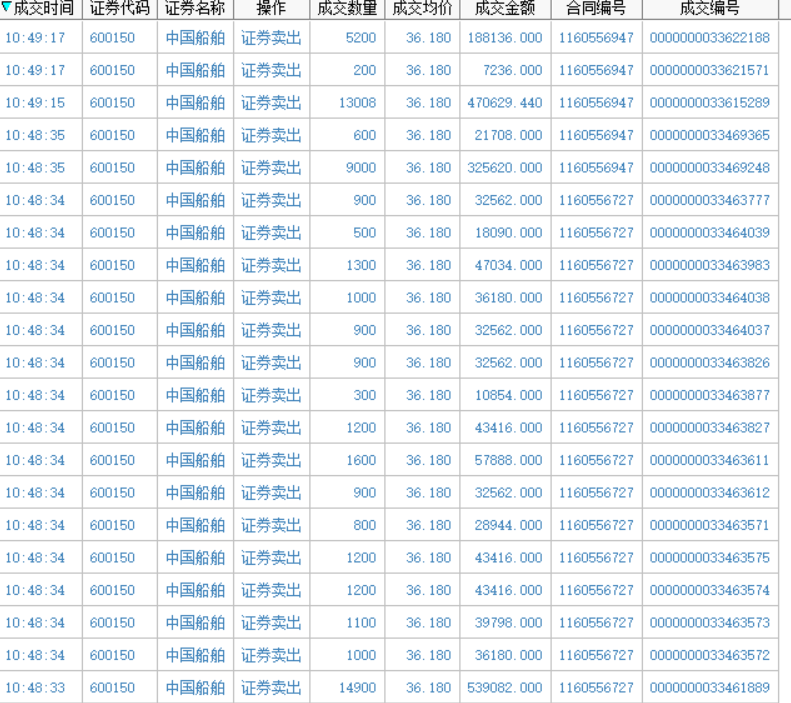Screen dimensions: 791x703
Task: Click trade amount 10854.000
Action: 508,395
